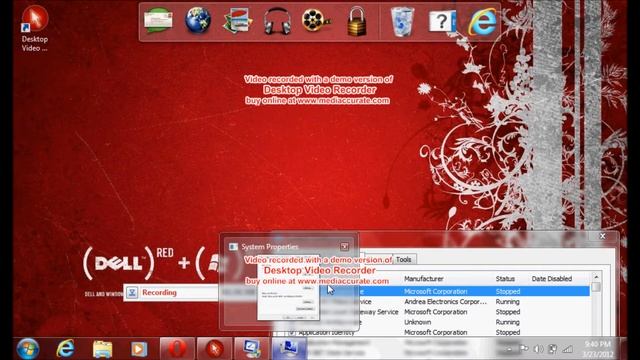This screenshot has height=360, width=640.
Task: Launch Internet Explorer from the dock
Action: [x=482, y=21]
